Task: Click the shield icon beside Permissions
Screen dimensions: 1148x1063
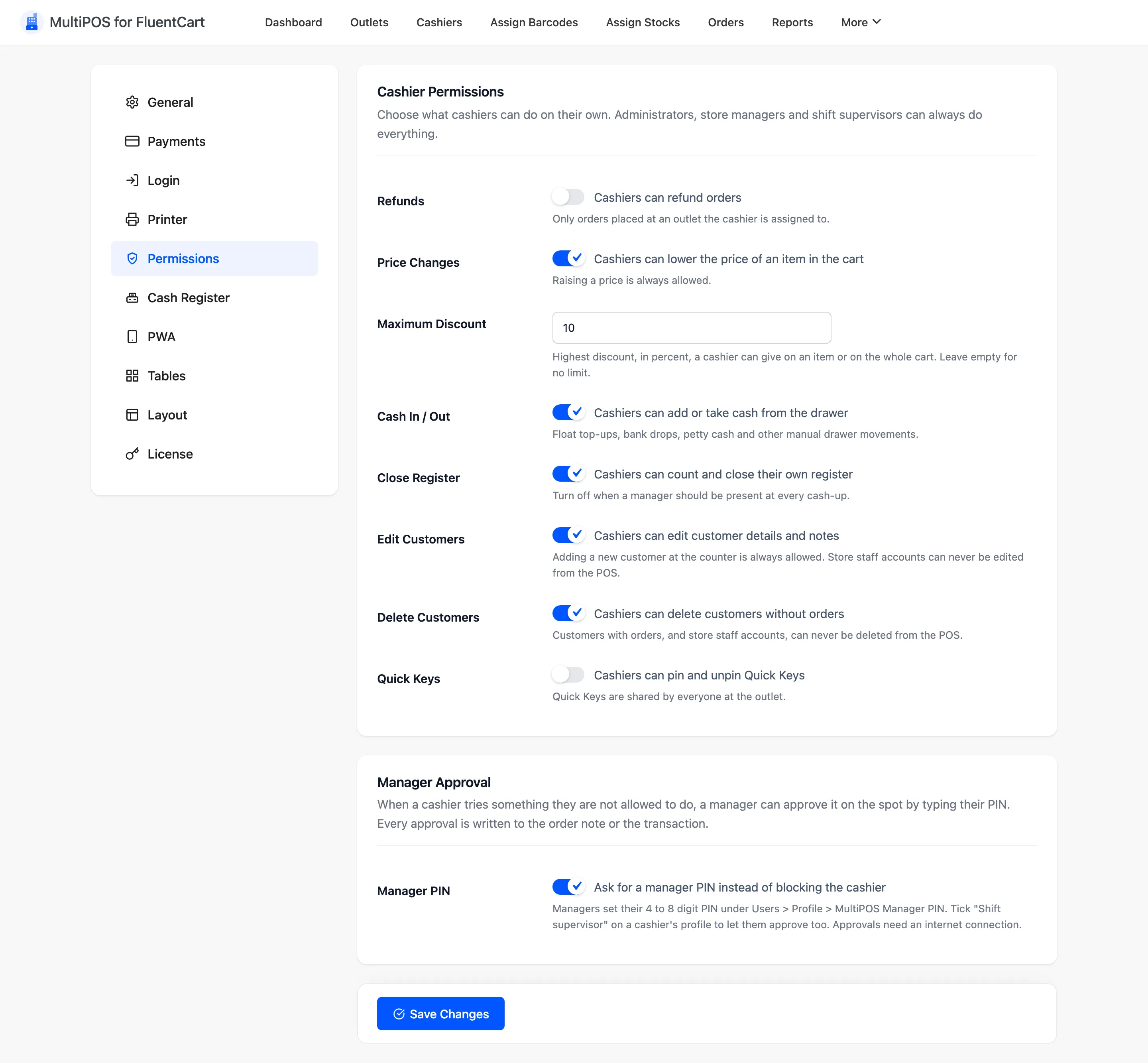Action: pyautogui.click(x=132, y=259)
